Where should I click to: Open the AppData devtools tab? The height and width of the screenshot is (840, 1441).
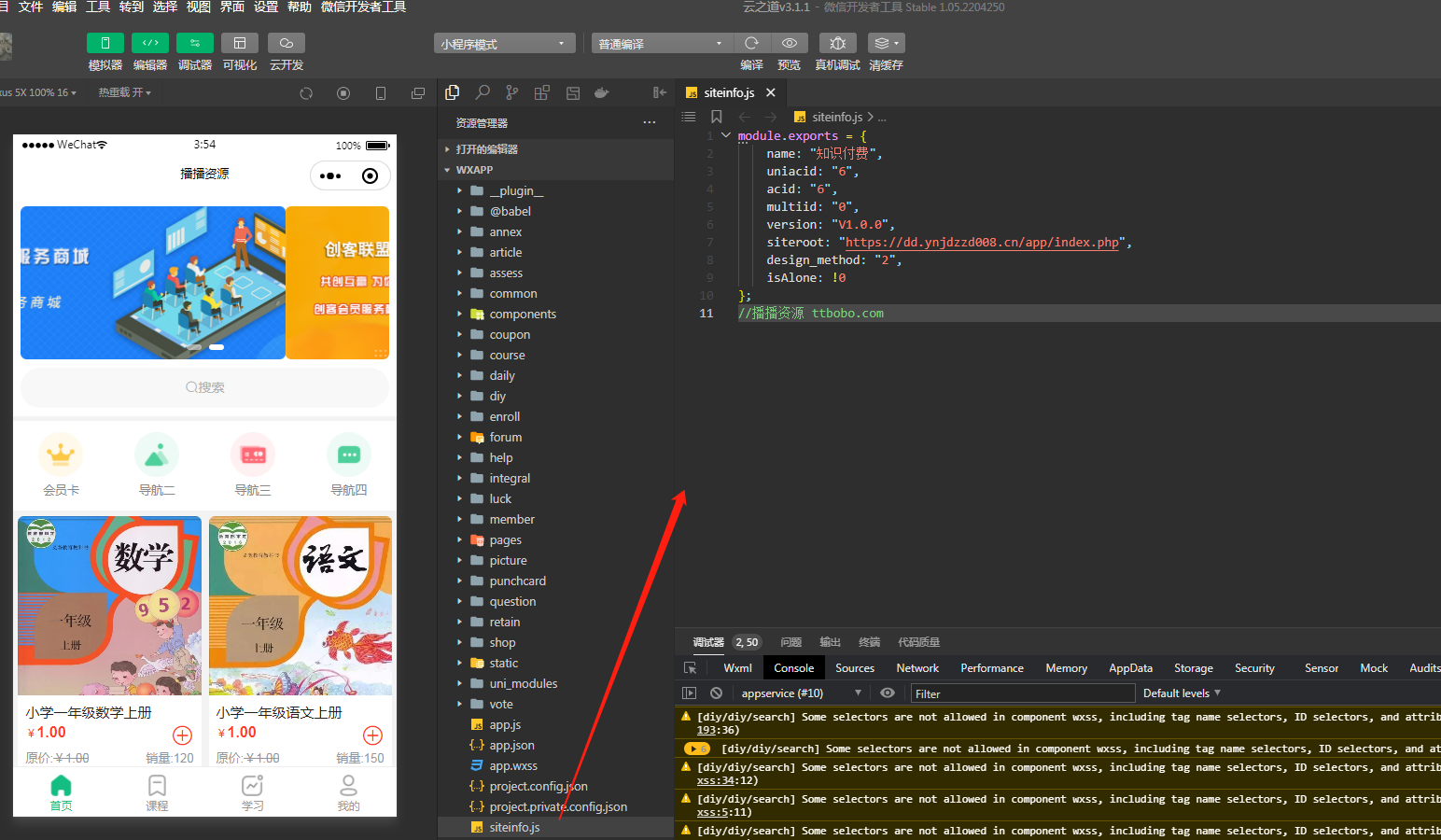[1131, 668]
